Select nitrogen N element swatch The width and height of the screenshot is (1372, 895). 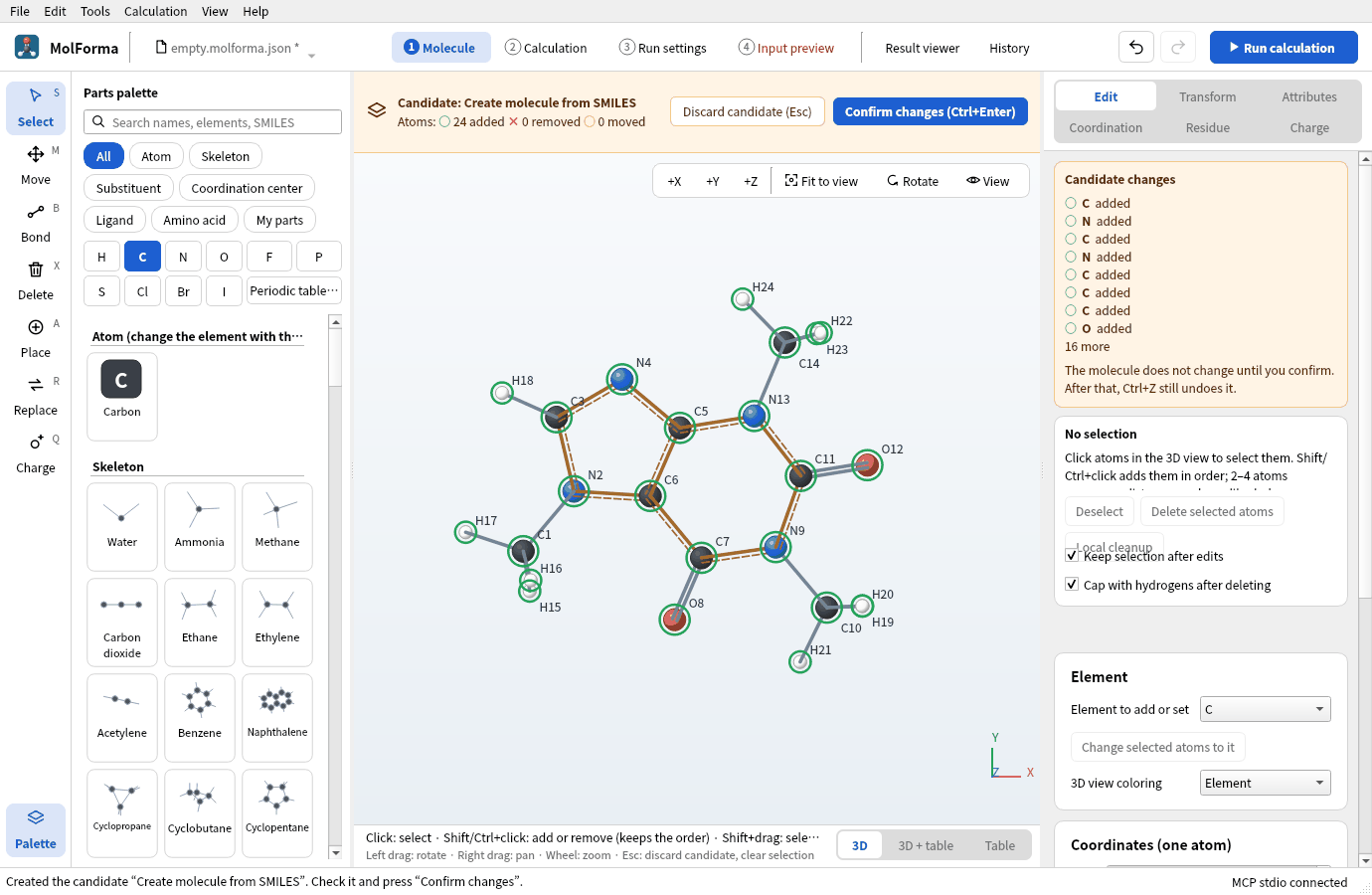[183, 257]
